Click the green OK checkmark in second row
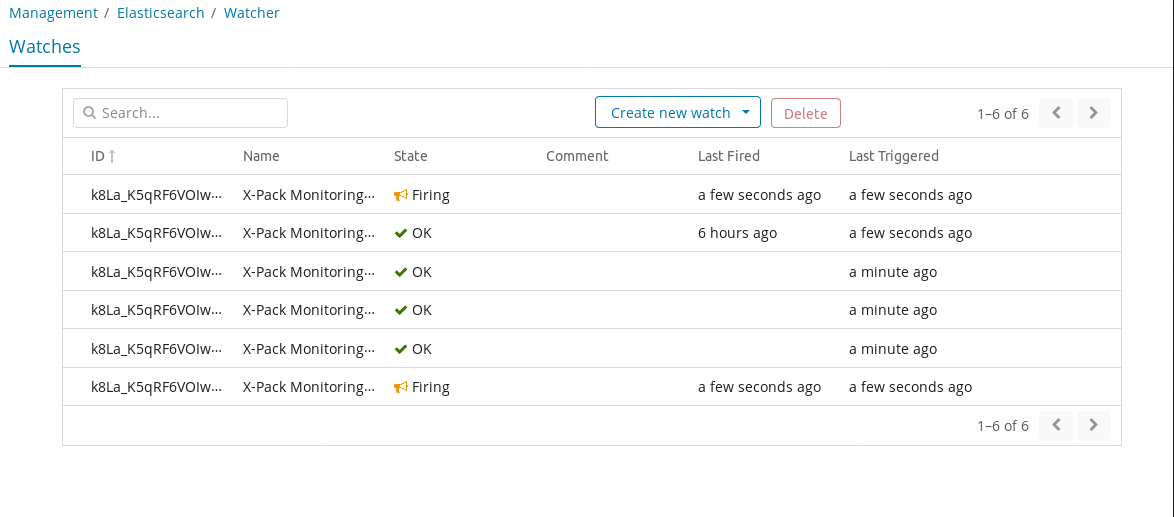Screen dimensions: 1174x517 click(401, 233)
